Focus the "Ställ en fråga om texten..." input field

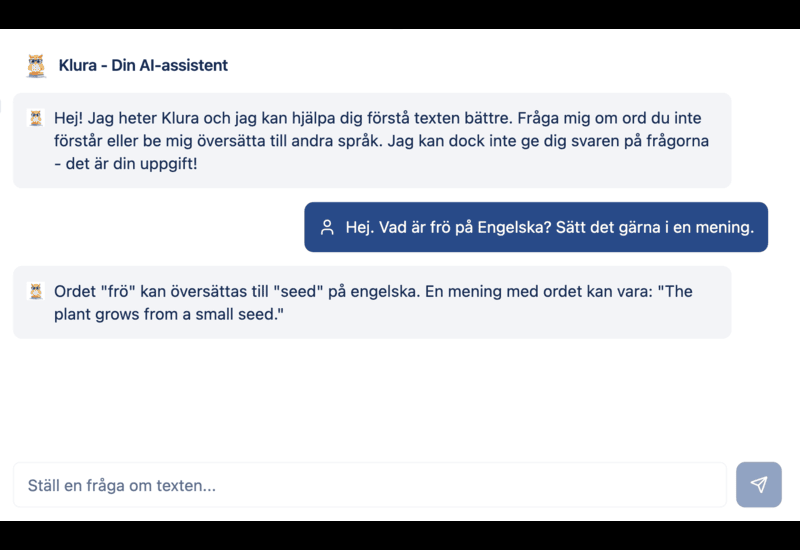coord(370,485)
